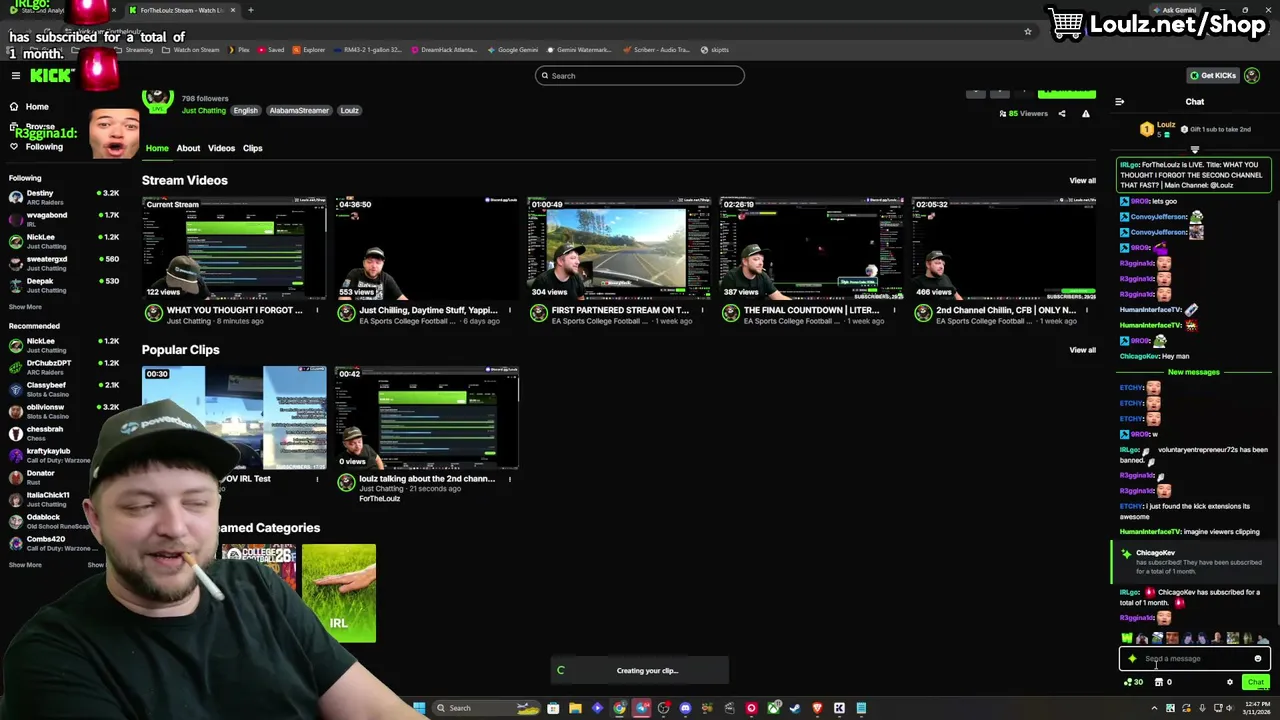Open DrChubzDPT in Recommended list
1280x720 pixels.
(63, 367)
